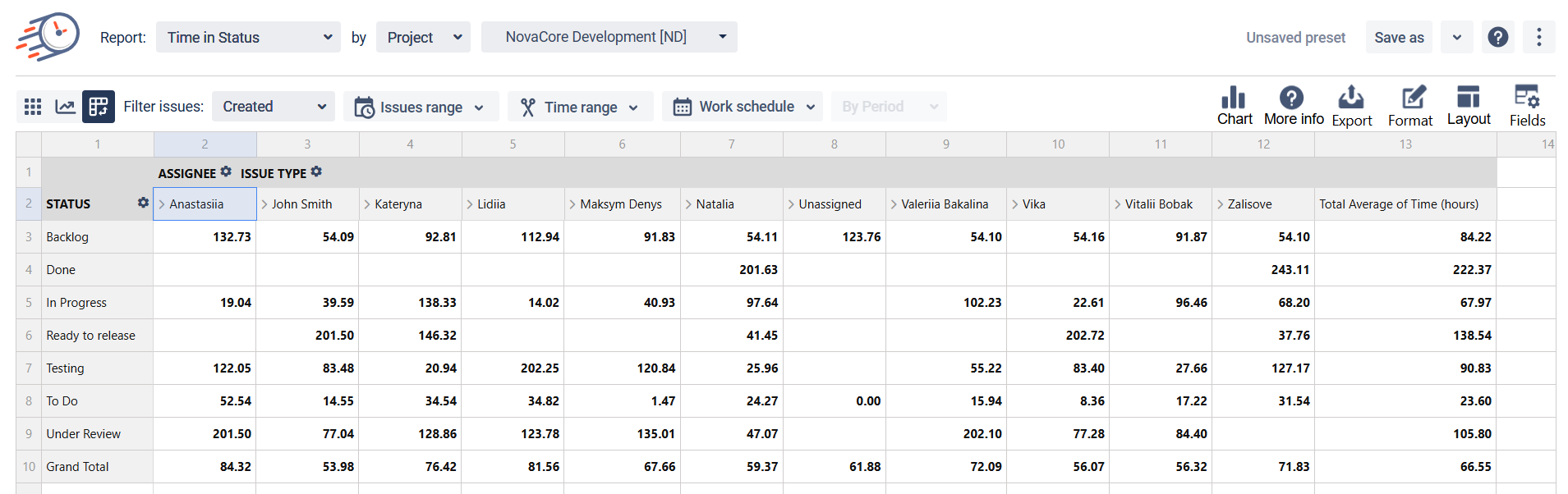
Task: Open the Work schedule menu
Action: (743, 107)
